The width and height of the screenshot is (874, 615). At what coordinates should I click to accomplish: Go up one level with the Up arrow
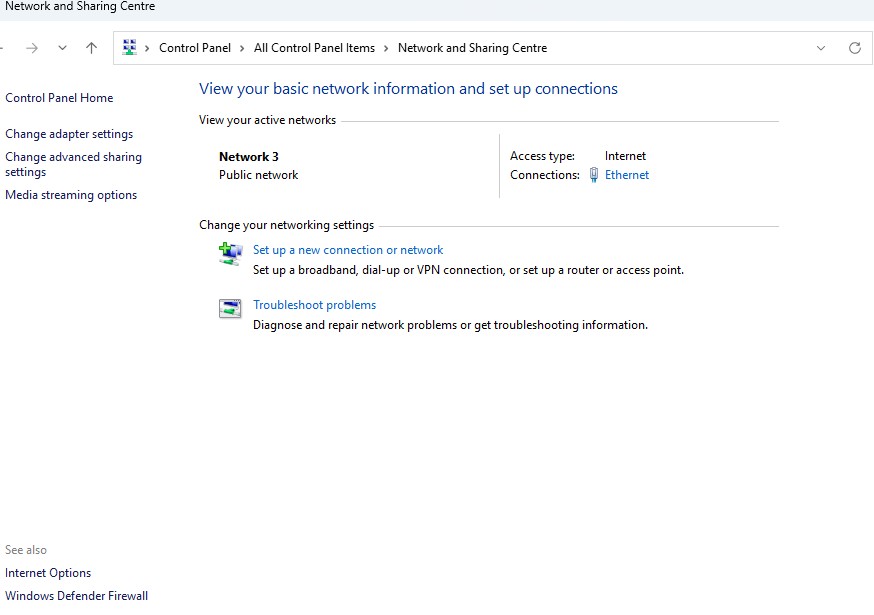click(91, 48)
